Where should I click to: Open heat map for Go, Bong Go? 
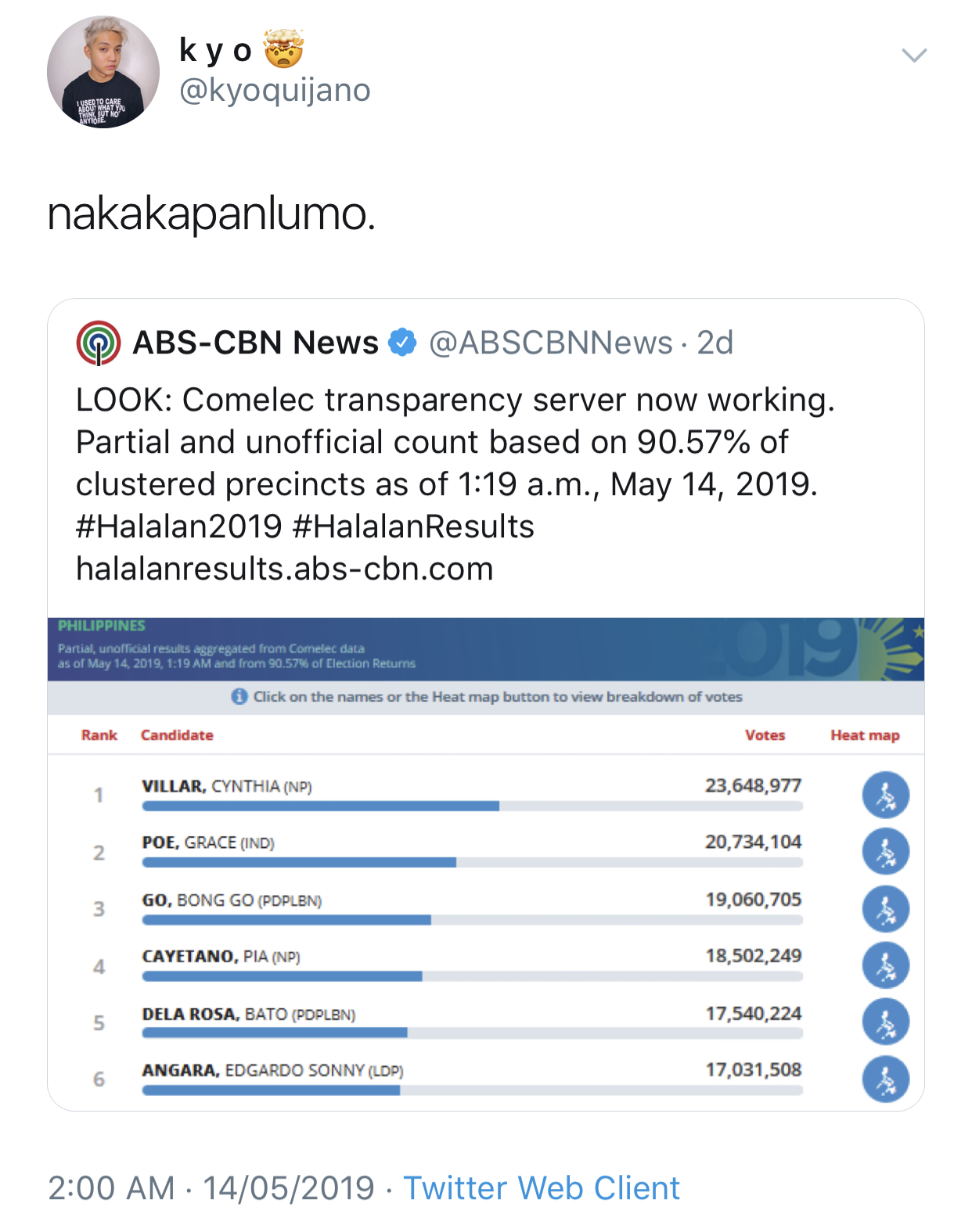click(885, 909)
